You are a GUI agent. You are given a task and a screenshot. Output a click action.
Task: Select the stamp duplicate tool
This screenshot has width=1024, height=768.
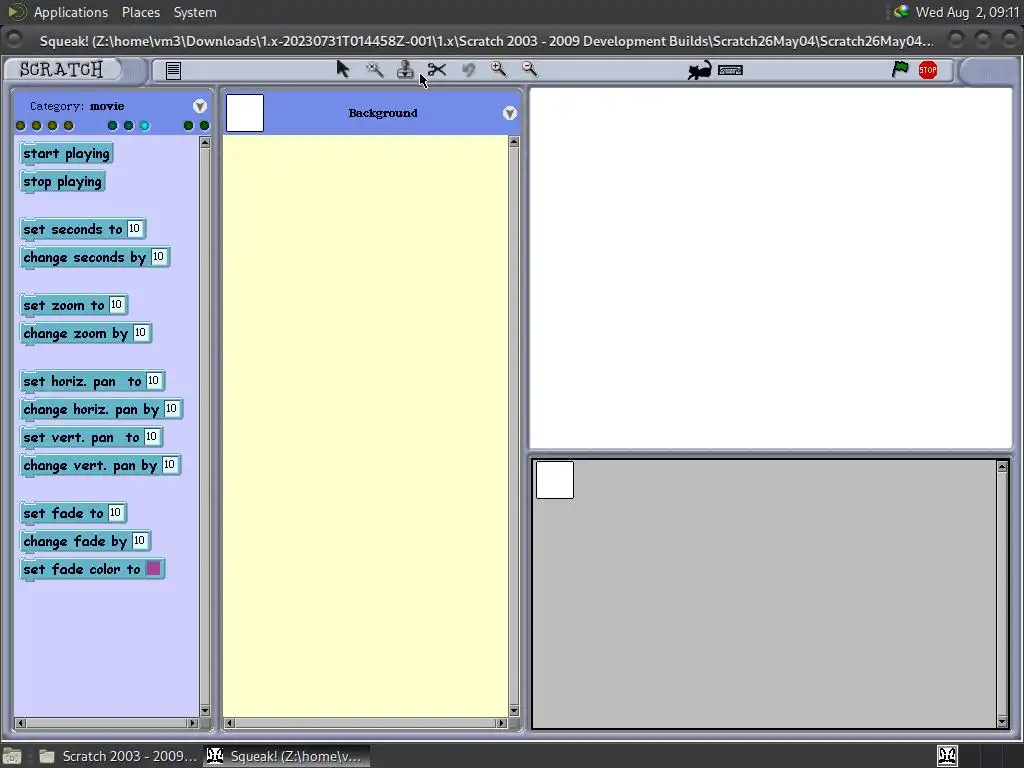click(x=405, y=69)
